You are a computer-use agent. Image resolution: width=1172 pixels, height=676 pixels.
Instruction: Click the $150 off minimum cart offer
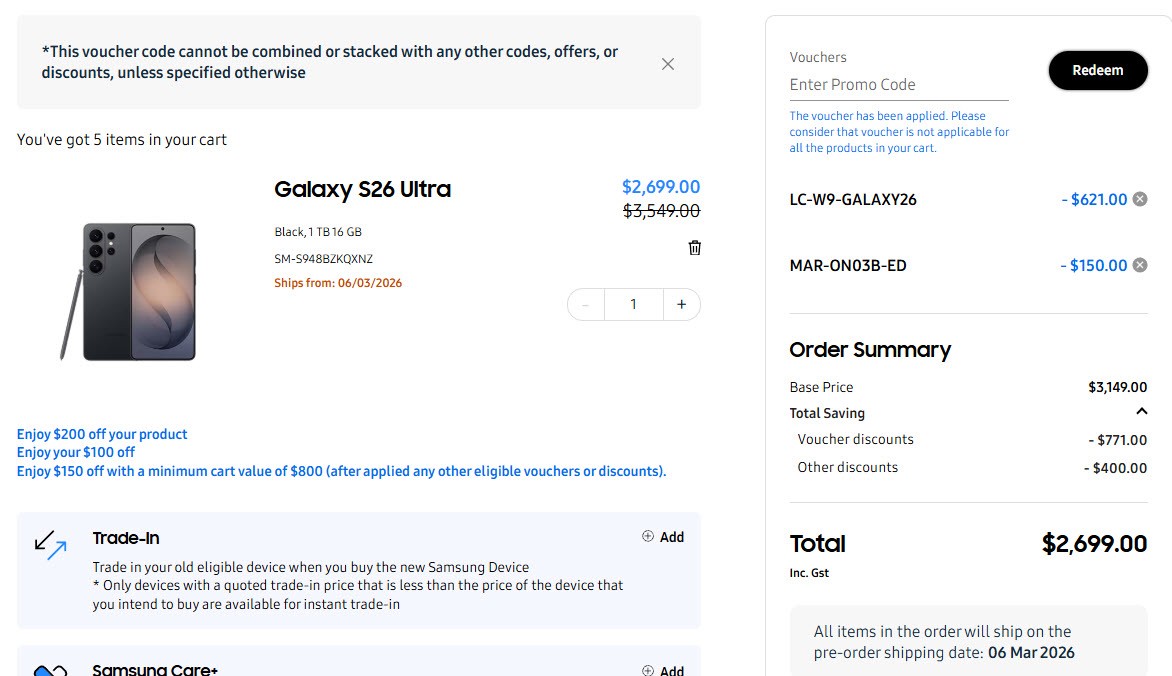point(341,471)
